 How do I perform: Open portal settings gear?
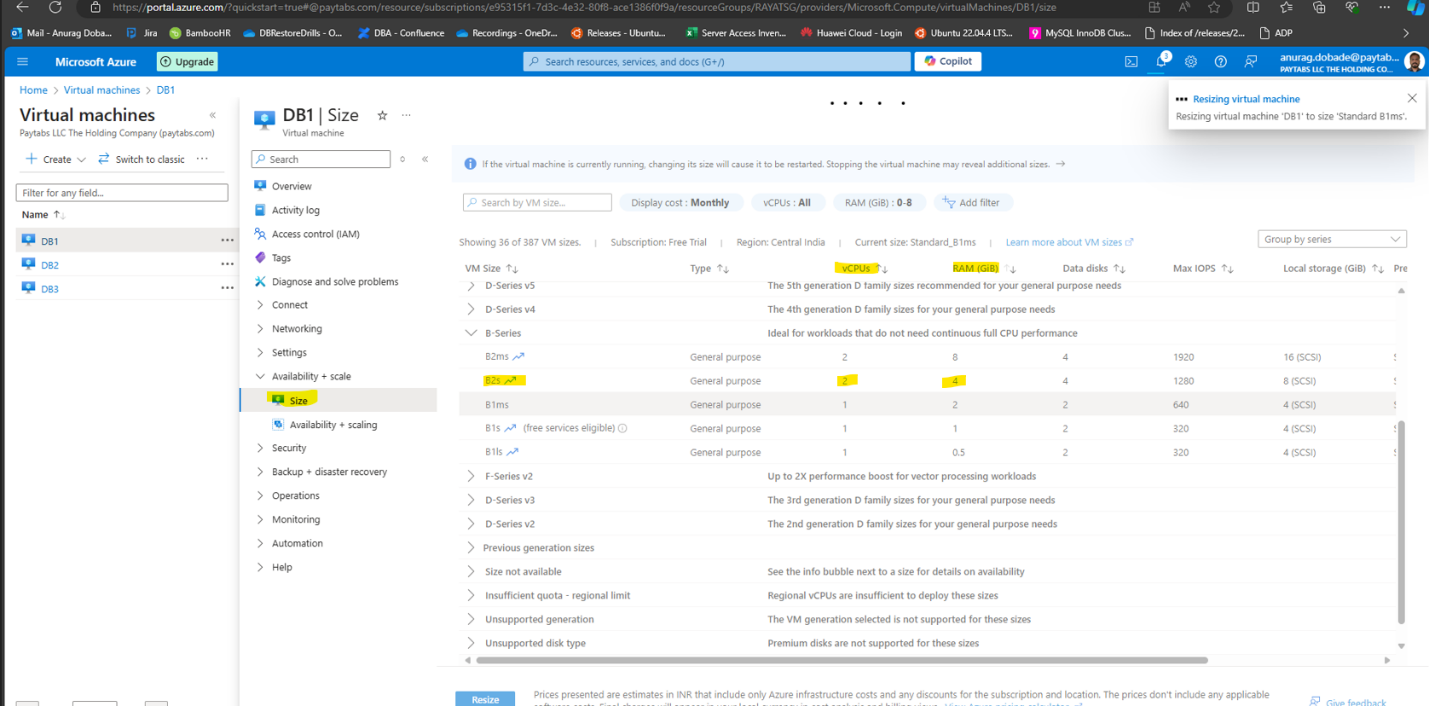[1191, 62]
